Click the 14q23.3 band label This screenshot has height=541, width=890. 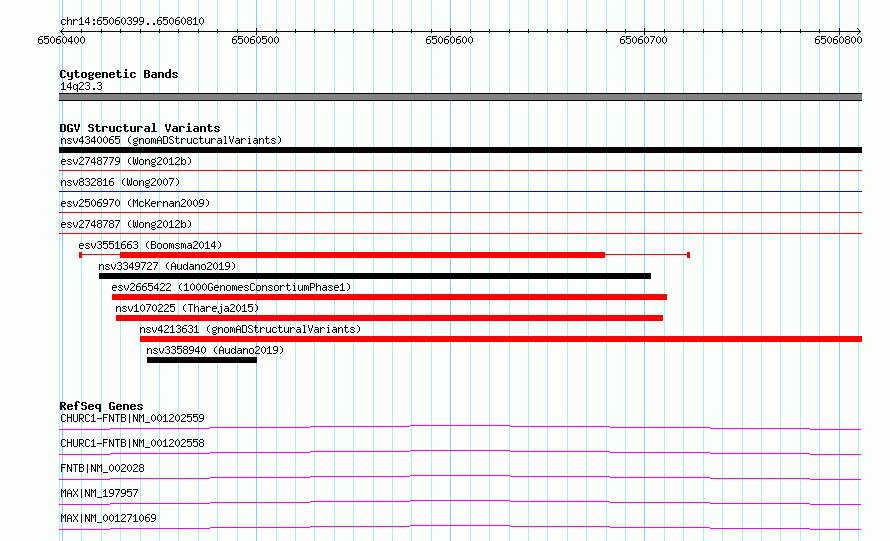[81, 86]
